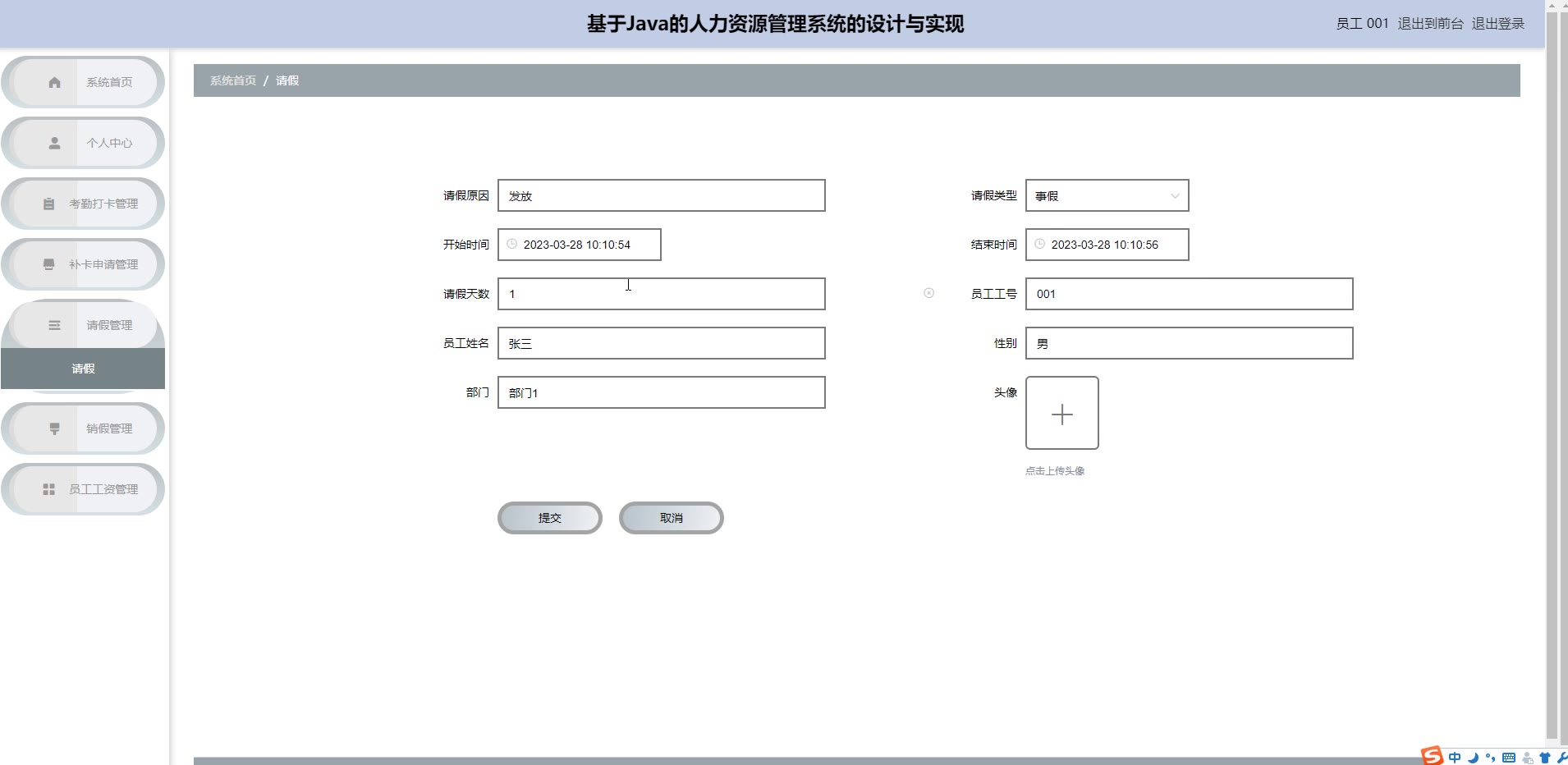Open the 结束时间 date-time picker

tap(1107, 245)
